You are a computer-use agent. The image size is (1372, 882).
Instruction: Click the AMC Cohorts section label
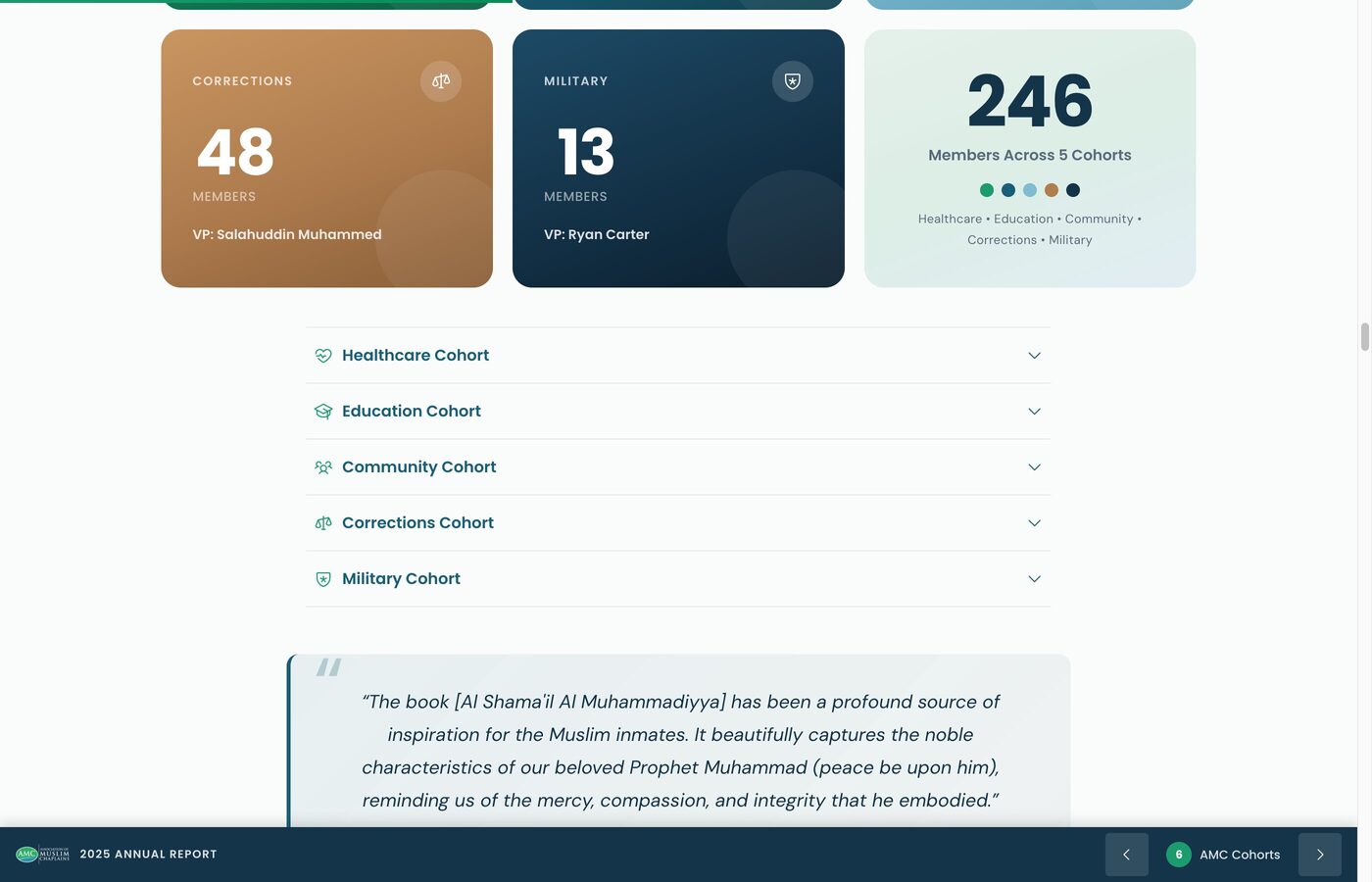1240,855
